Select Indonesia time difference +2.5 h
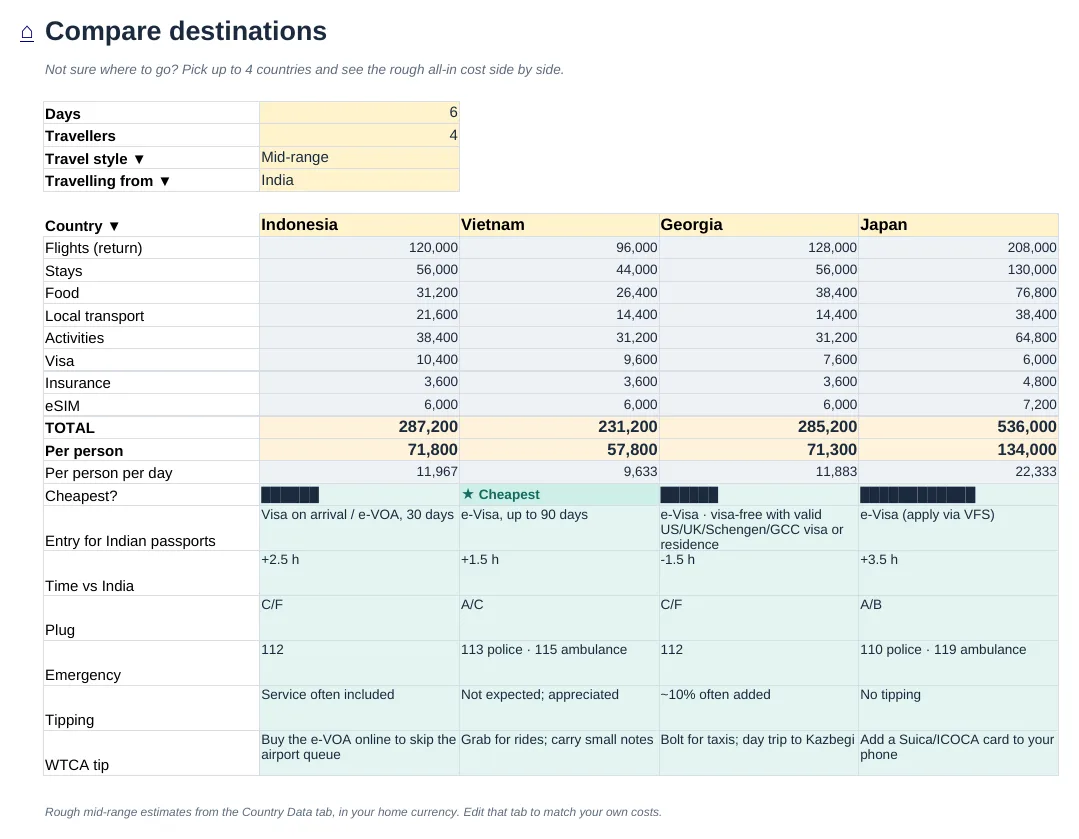Image resolution: width=1079 pixels, height=839 pixels. pyautogui.click(x=359, y=573)
